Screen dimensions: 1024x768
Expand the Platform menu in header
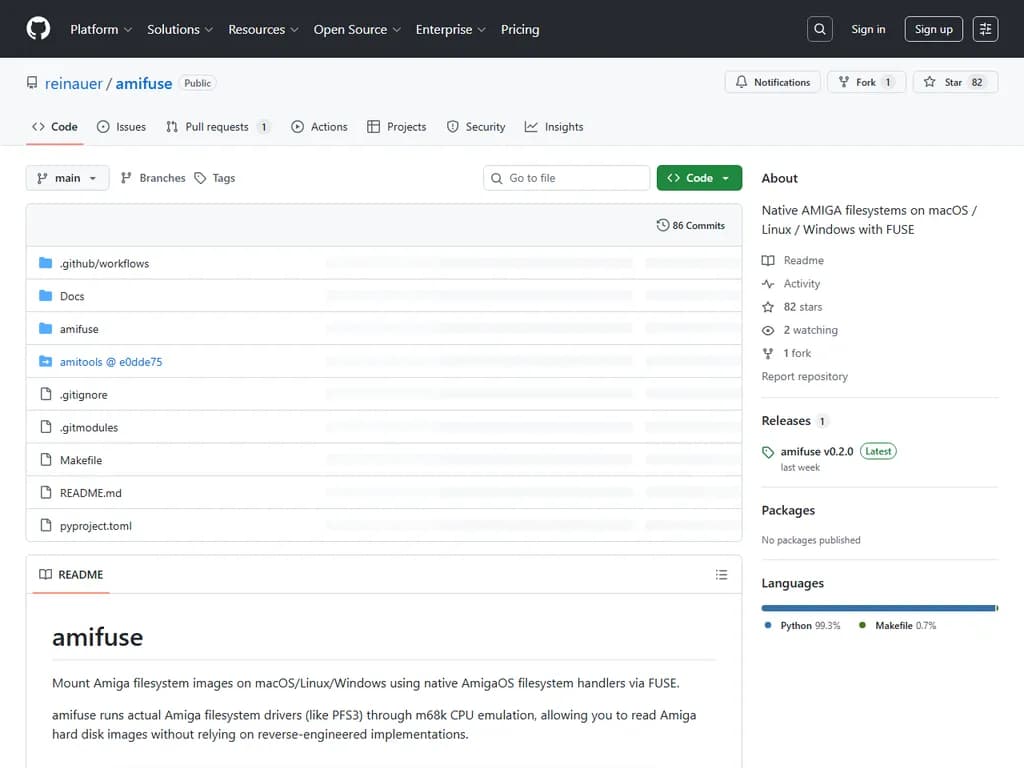click(x=101, y=29)
